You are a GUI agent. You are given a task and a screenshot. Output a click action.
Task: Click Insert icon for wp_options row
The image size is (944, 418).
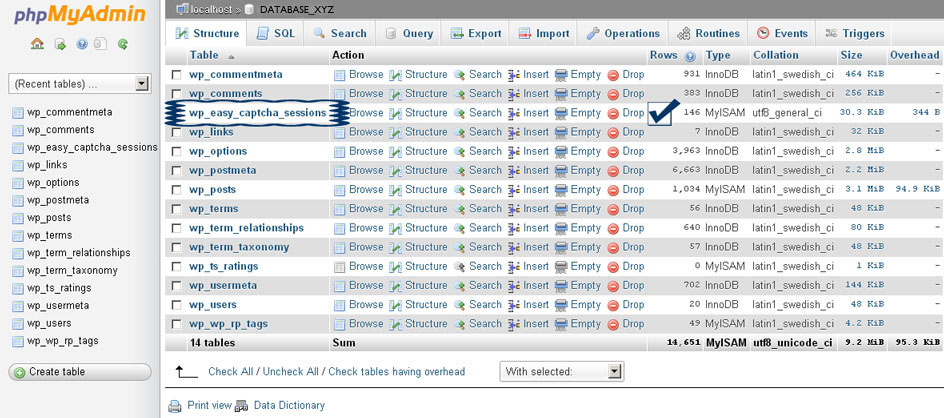(514, 152)
